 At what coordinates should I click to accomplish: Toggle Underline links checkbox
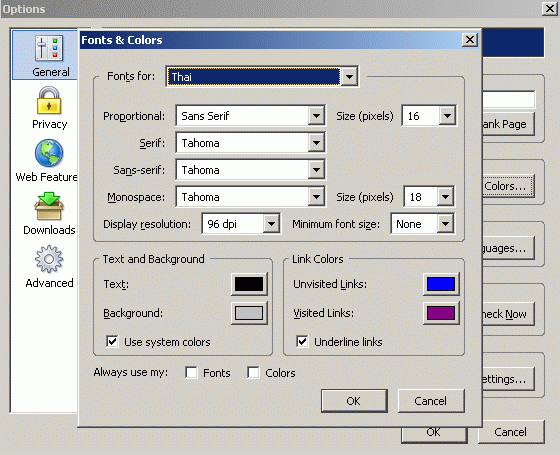point(302,341)
